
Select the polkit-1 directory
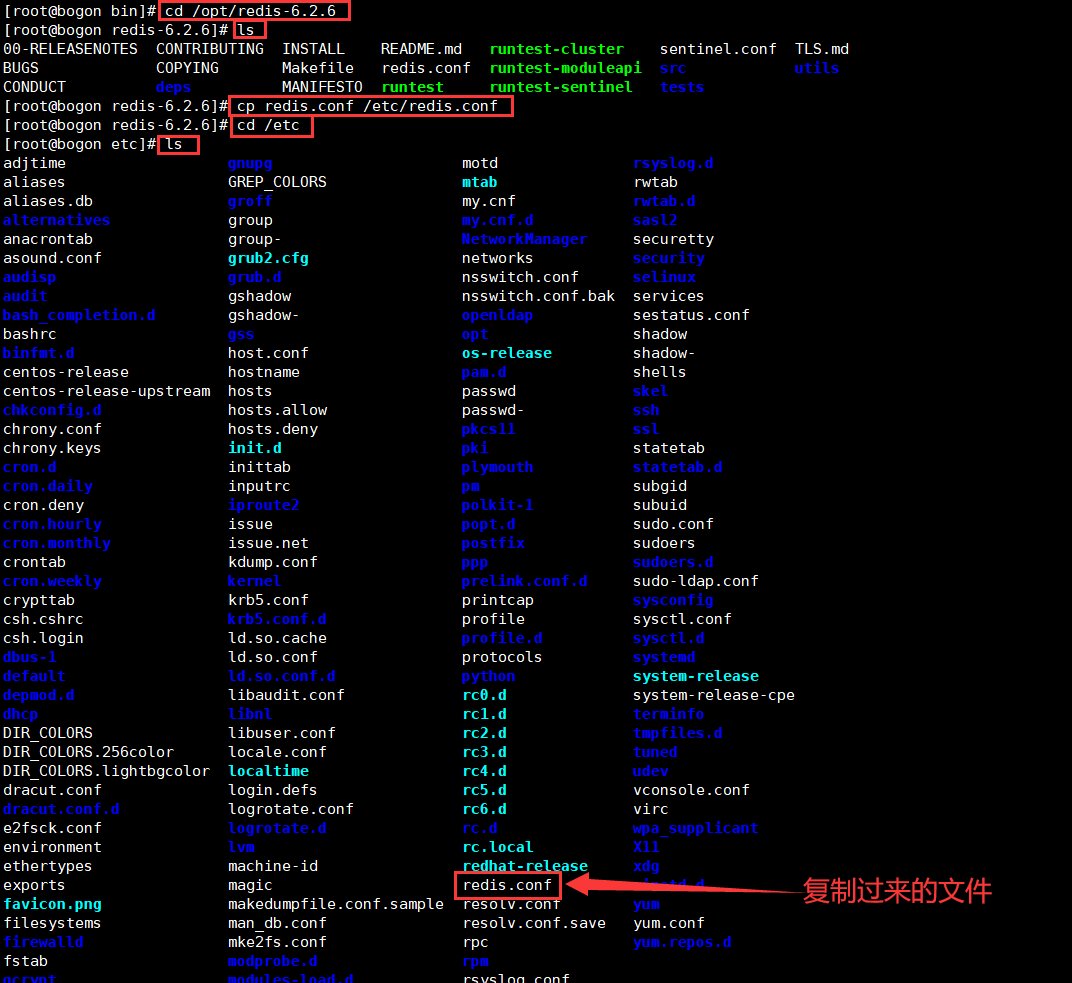click(x=497, y=505)
